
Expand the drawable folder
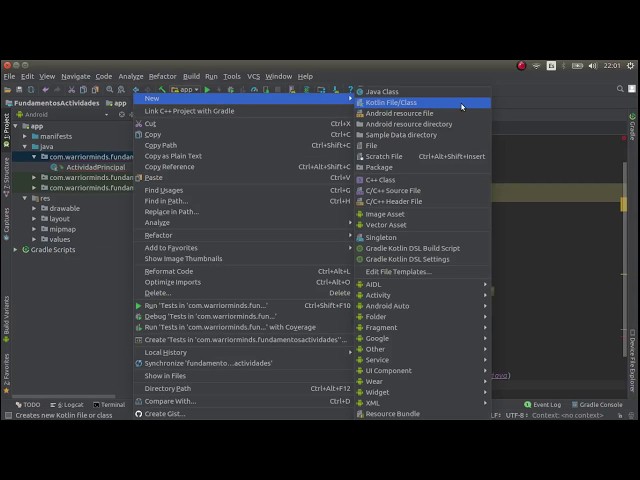34,208
